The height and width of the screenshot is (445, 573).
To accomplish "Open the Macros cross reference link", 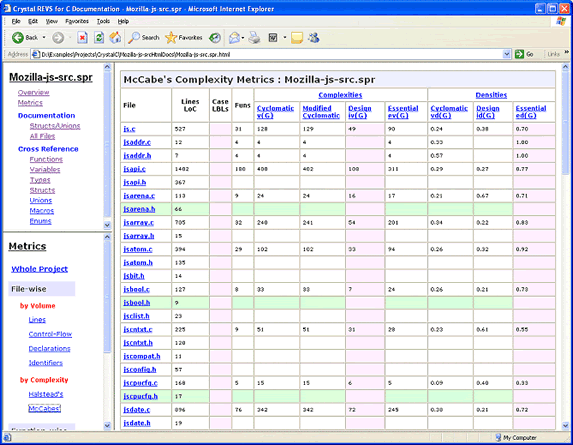I will pyautogui.click(x=42, y=211).
